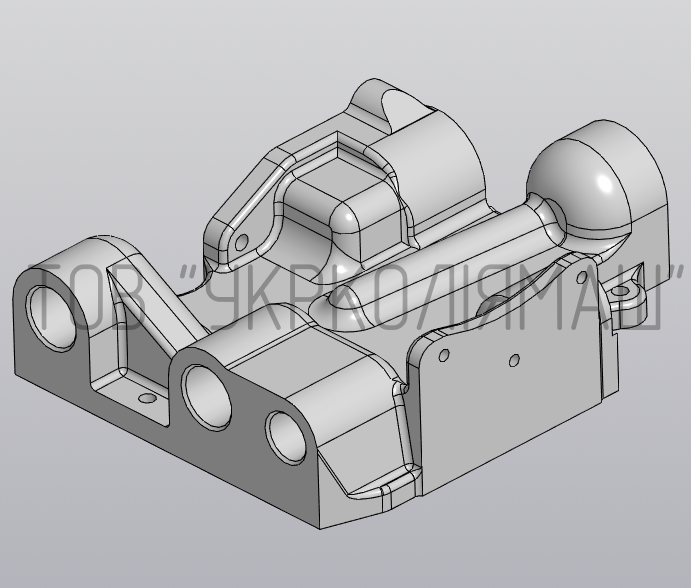Viewport: 691px width, 588px height.
Task: Click the right small hole on right side plate
Action: click(x=513, y=360)
